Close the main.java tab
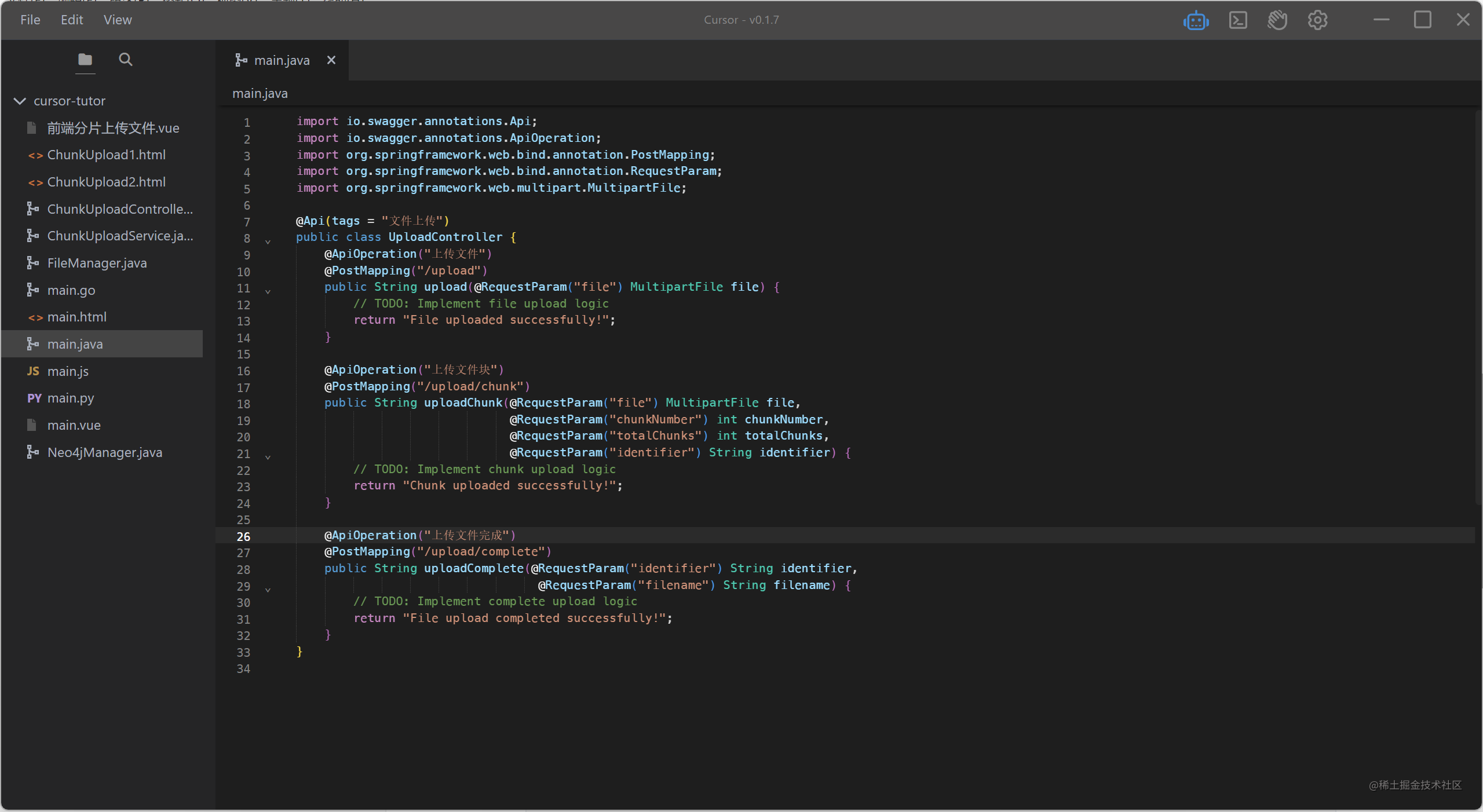 [x=331, y=60]
